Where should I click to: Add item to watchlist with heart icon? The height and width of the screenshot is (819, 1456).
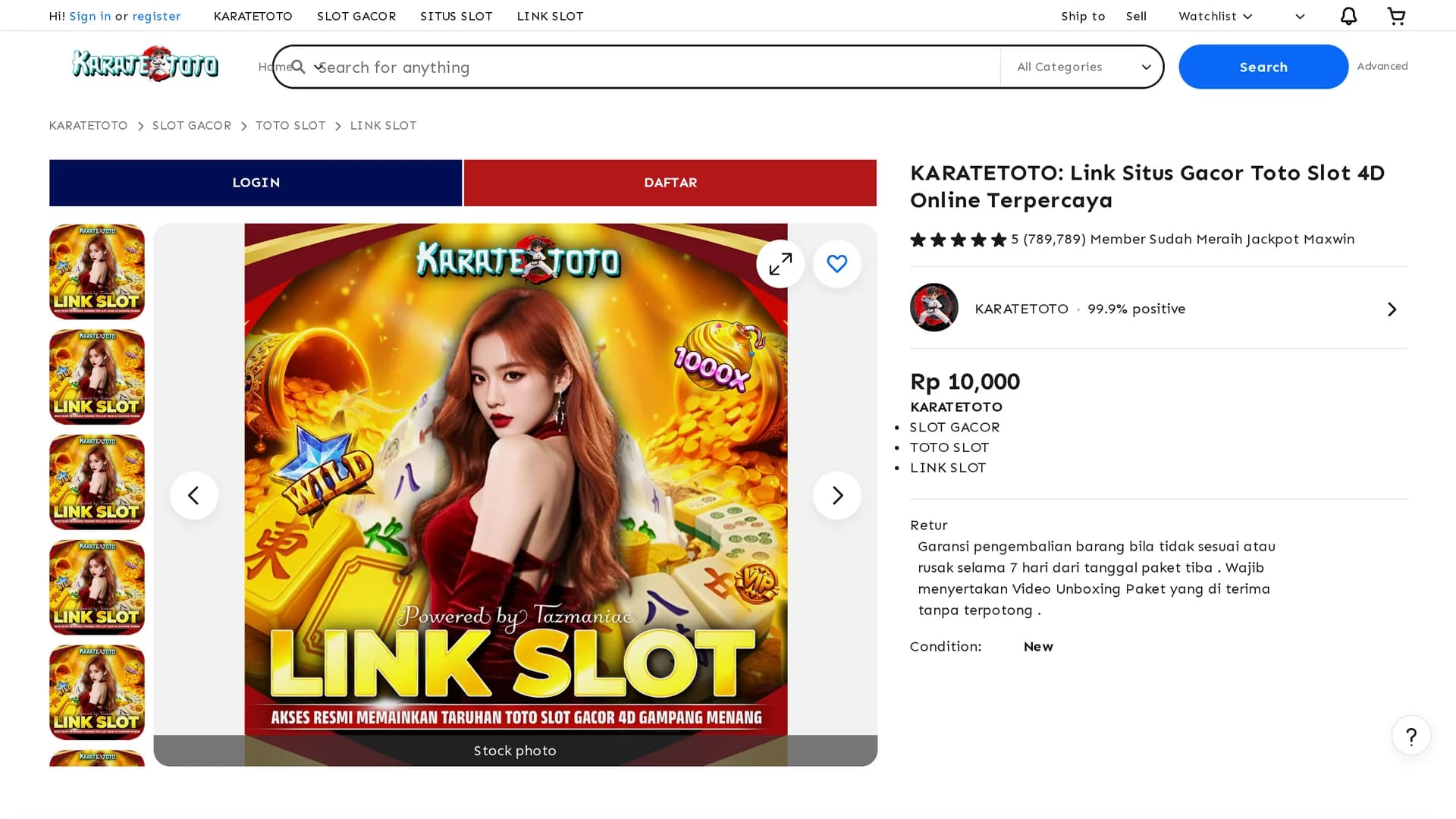837,264
